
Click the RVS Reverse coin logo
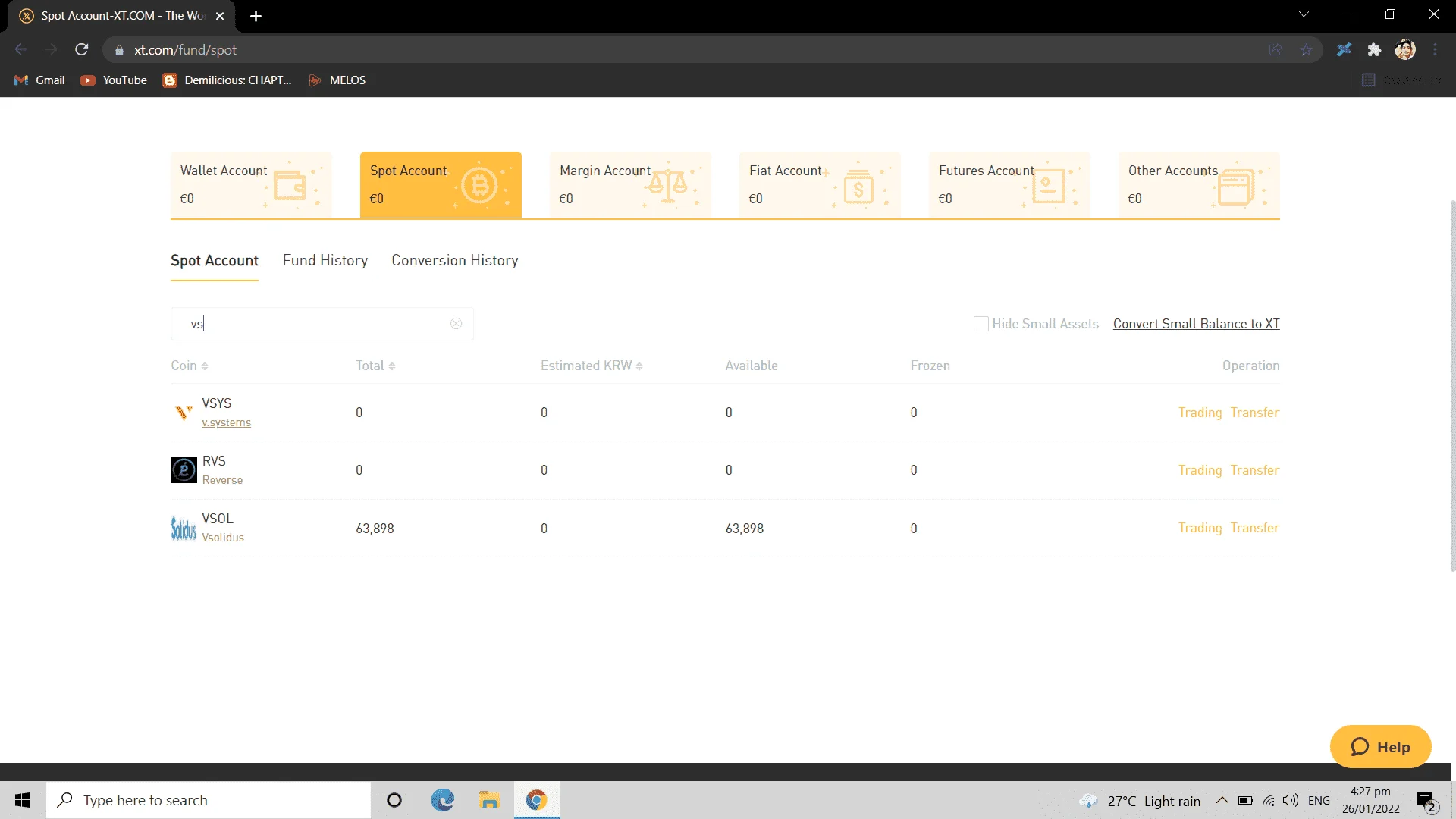[184, 470]
